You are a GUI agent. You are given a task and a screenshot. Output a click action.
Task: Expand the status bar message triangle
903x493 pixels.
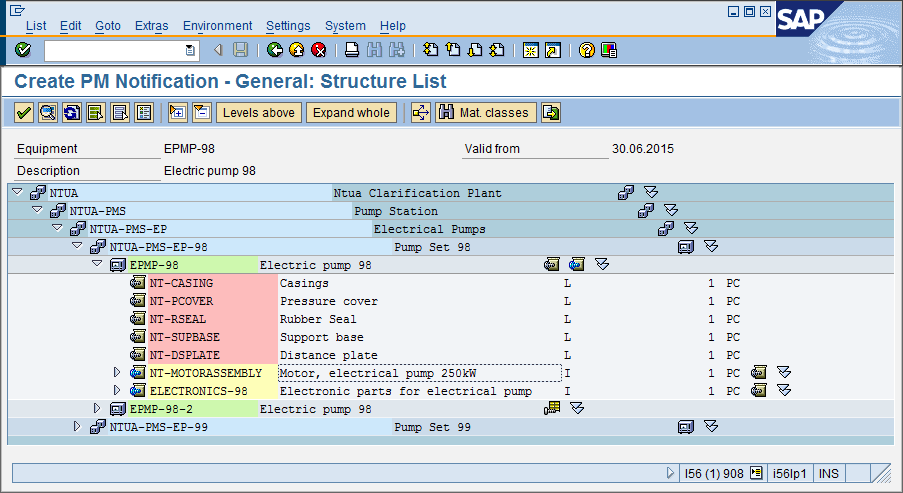click(670, 473)
